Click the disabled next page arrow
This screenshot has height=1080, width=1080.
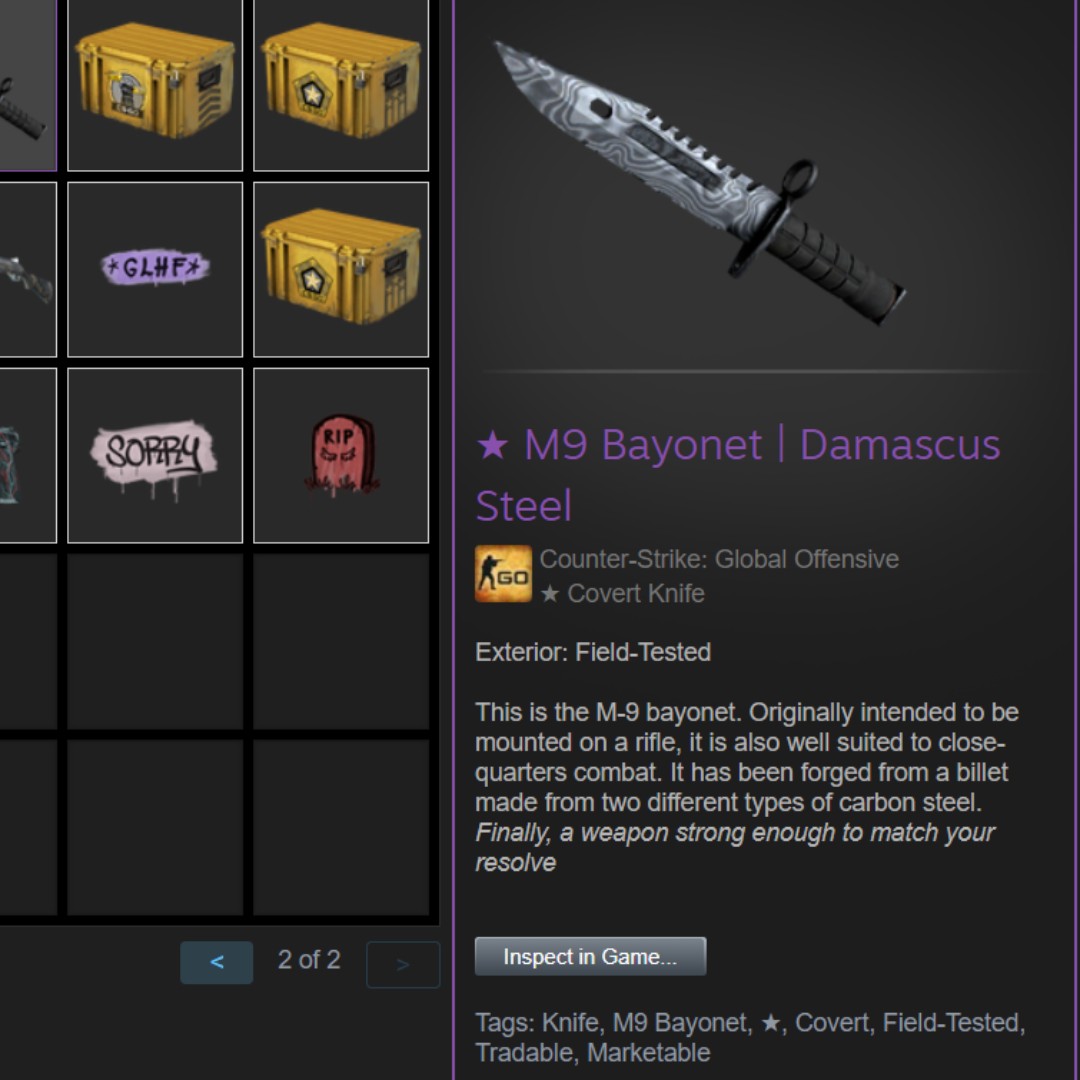point(403,964)
